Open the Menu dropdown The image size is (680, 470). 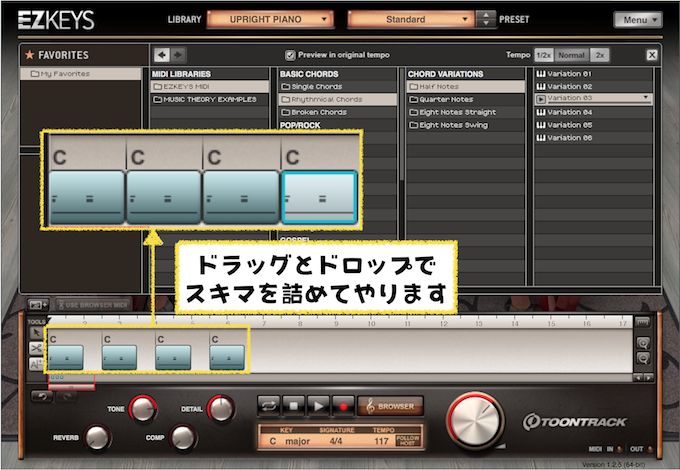tap(638, 20)
